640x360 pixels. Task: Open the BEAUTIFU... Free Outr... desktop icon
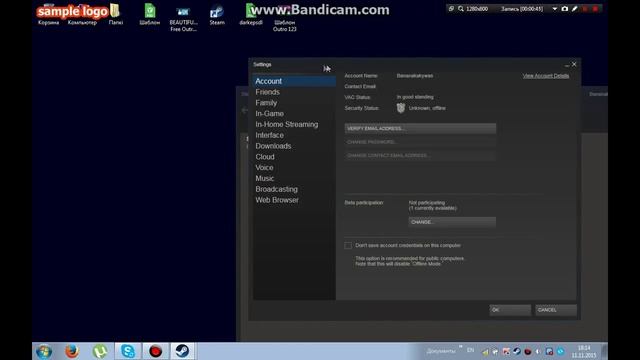point(183,18)
